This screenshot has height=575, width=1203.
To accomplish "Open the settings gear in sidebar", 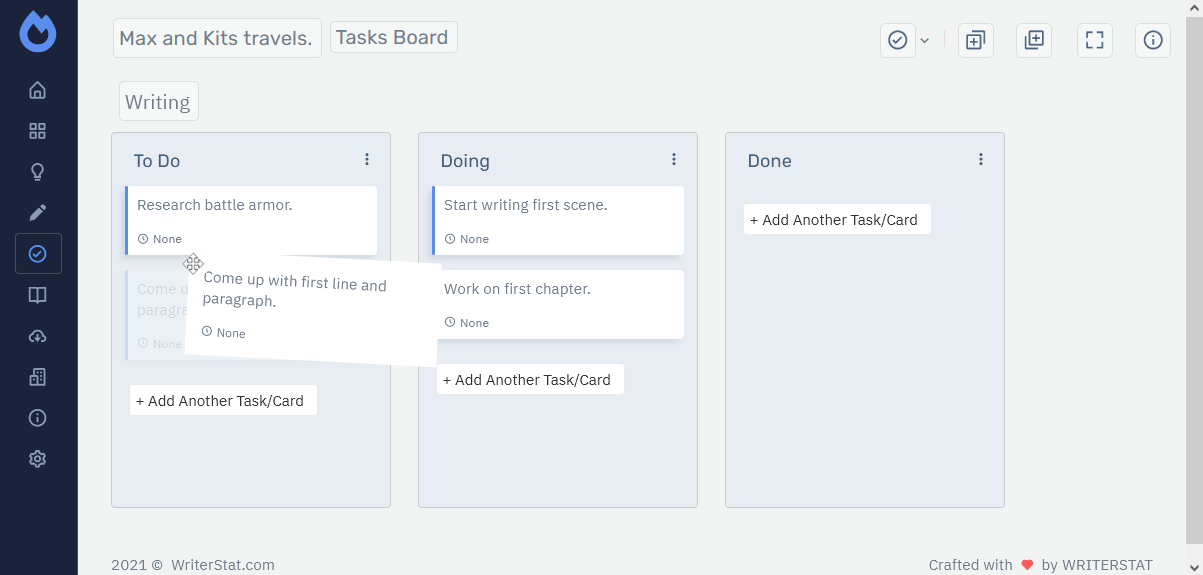I will (37, 459).
